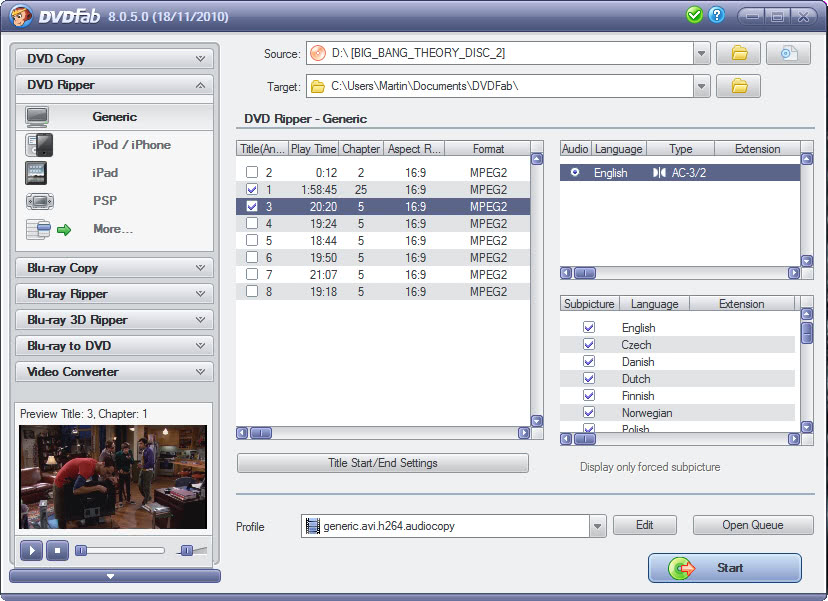Sort by Play Time column header

point(313,149)
